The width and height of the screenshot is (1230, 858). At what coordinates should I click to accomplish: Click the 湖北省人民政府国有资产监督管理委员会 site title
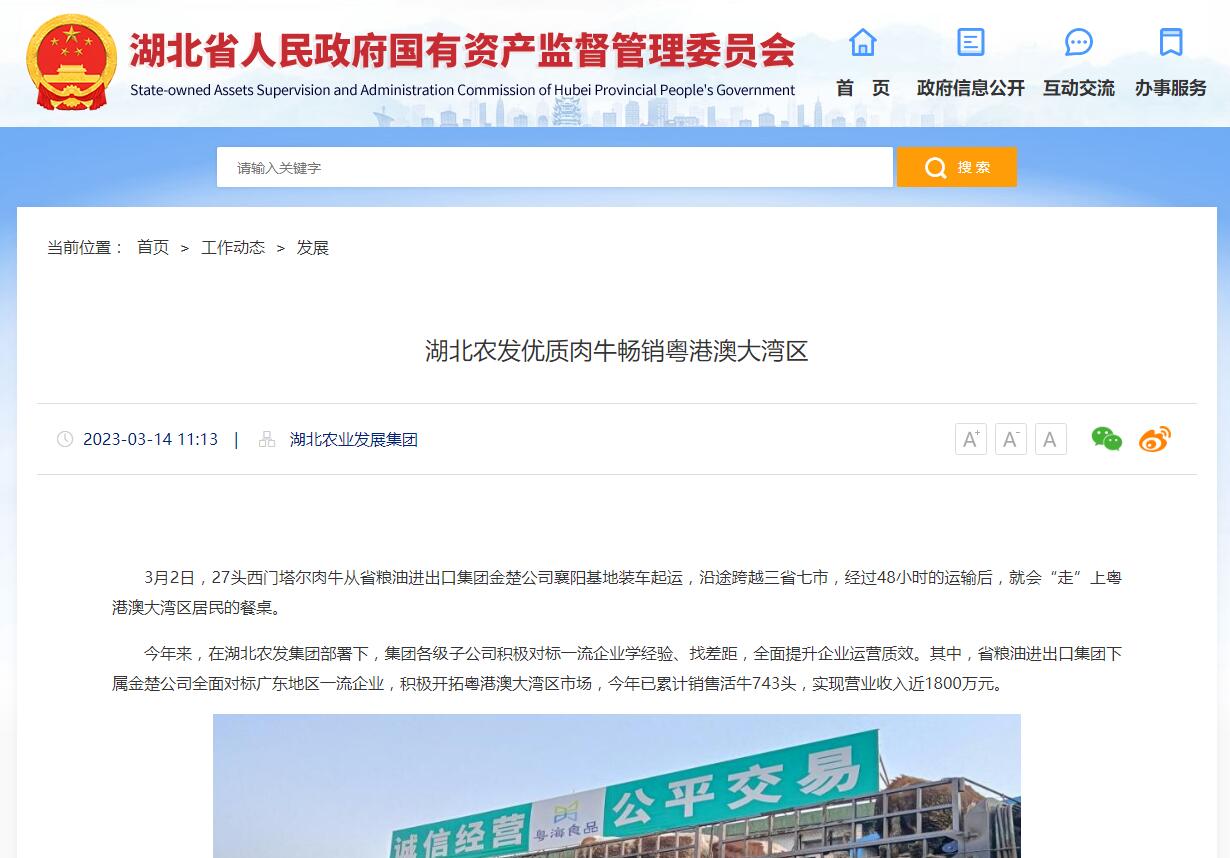[x=463, y=50]
